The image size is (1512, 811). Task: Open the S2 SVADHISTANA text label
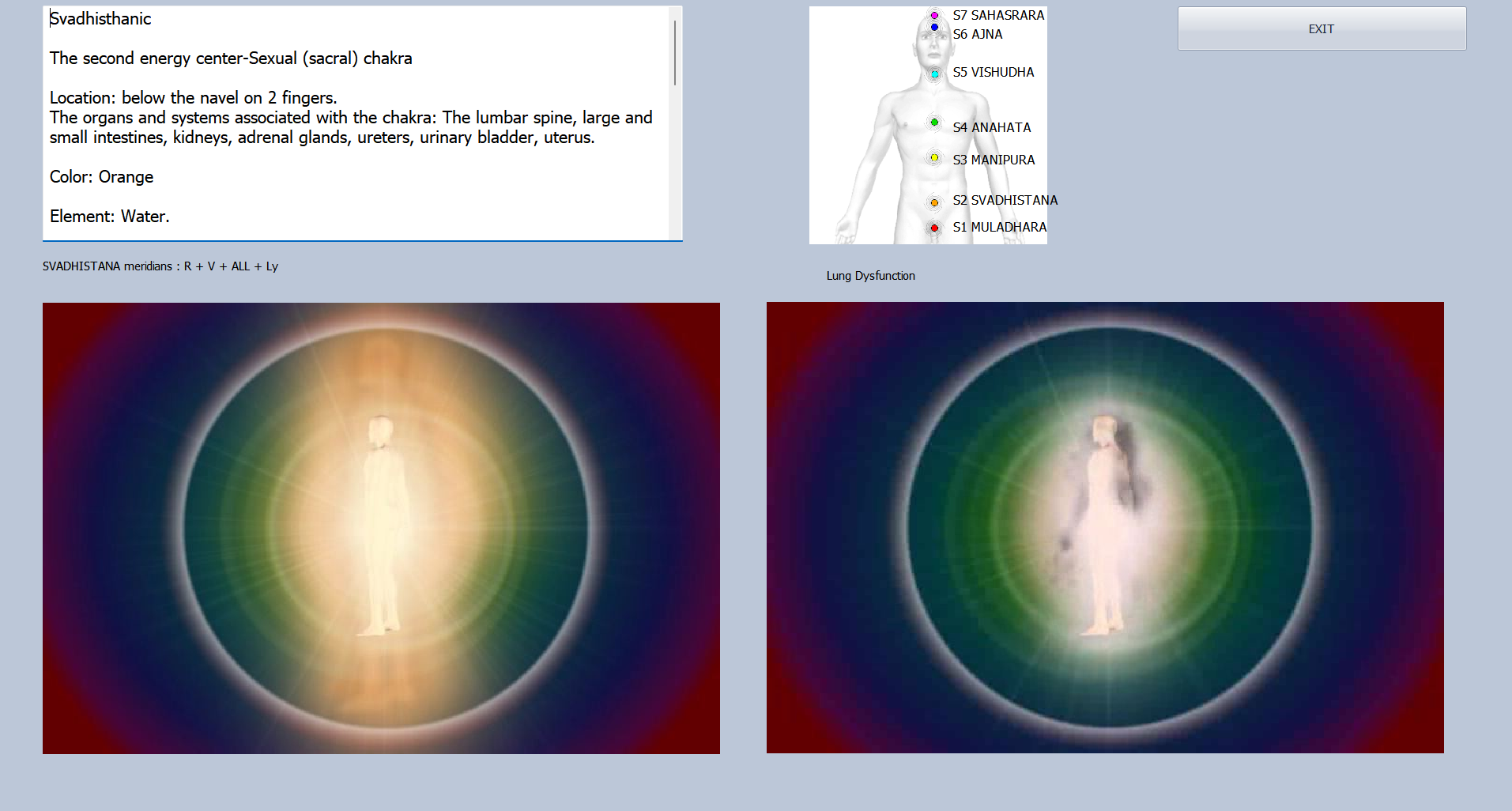[1005, 200]
